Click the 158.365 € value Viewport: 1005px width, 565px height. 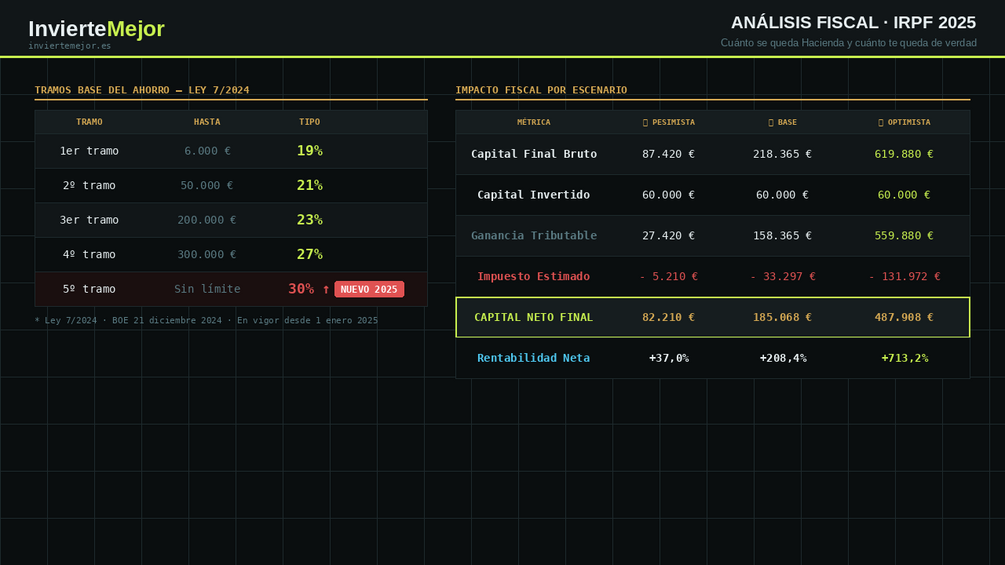[x=783, y=236]
